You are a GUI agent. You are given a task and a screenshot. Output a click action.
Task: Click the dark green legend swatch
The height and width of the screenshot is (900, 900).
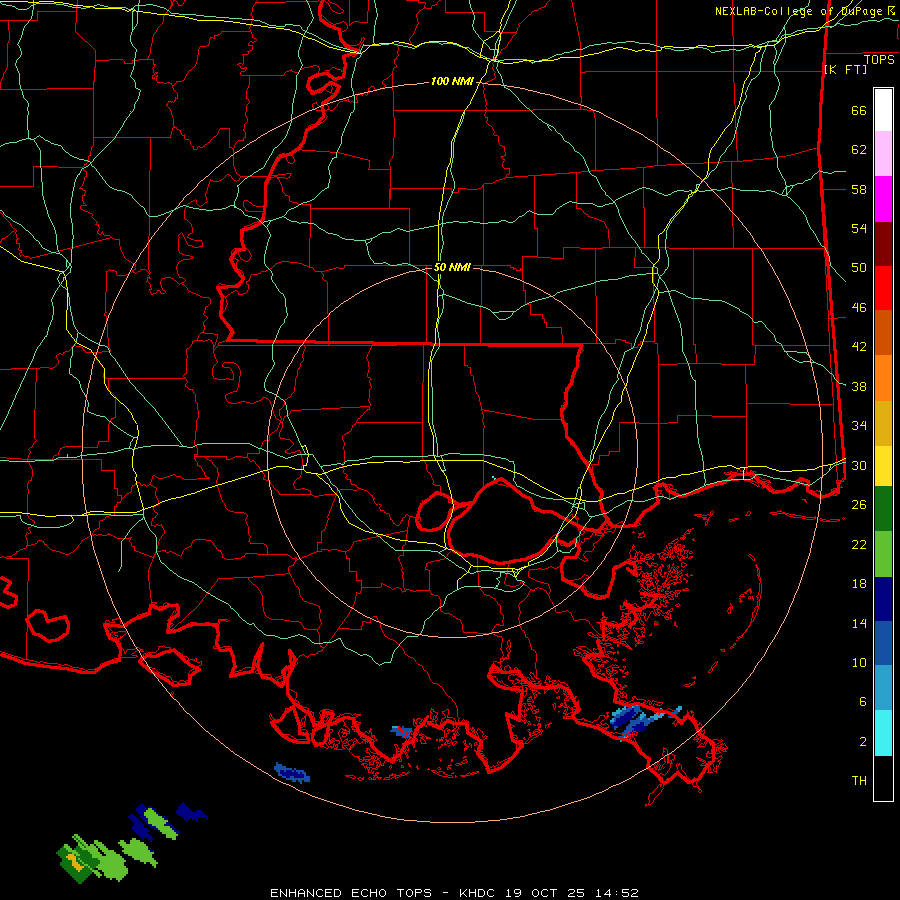883,509
